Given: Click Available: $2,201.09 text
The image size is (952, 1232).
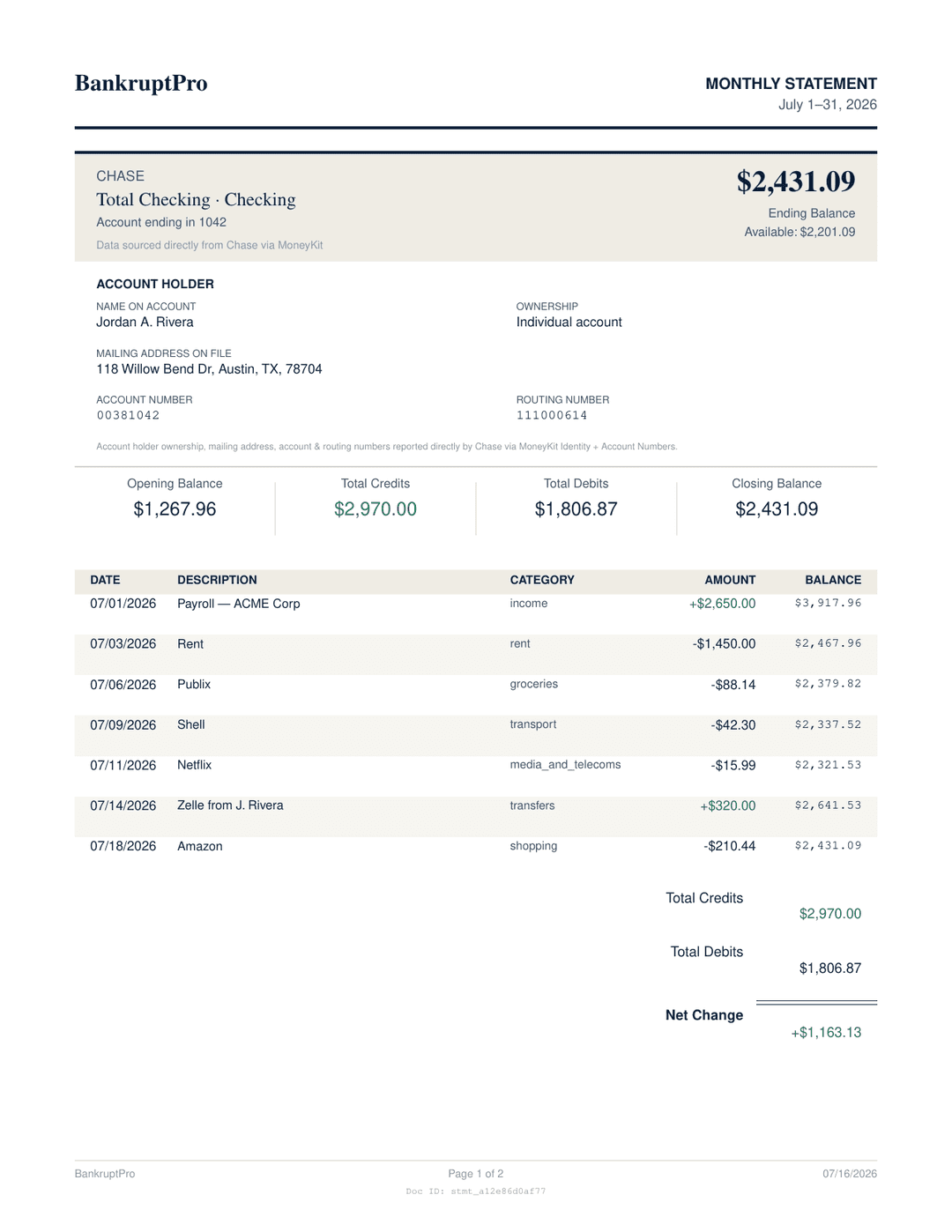Looking at the screenshot, I should coord(800,233).
